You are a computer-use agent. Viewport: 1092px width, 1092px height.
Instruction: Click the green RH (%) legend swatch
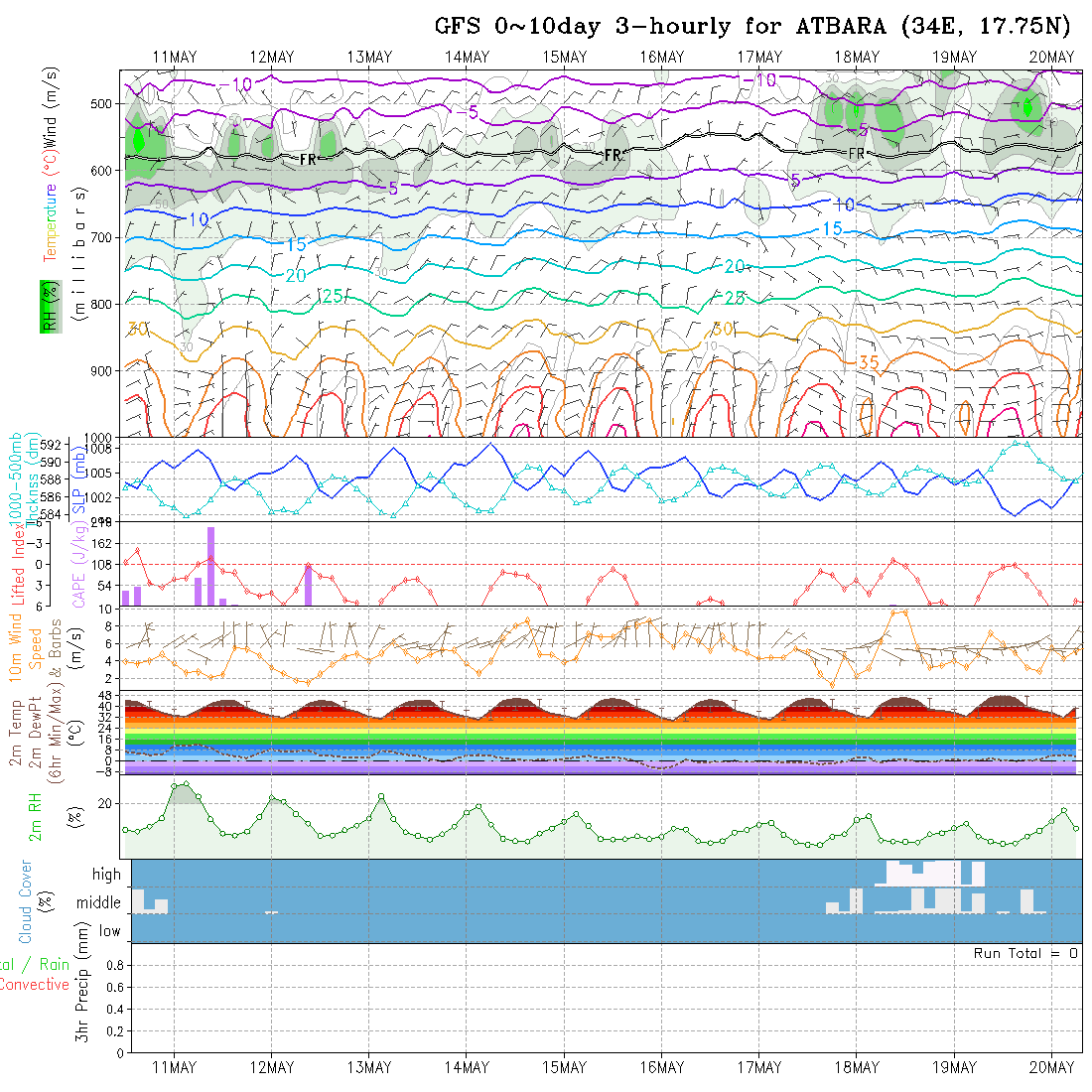coord(48,308)
